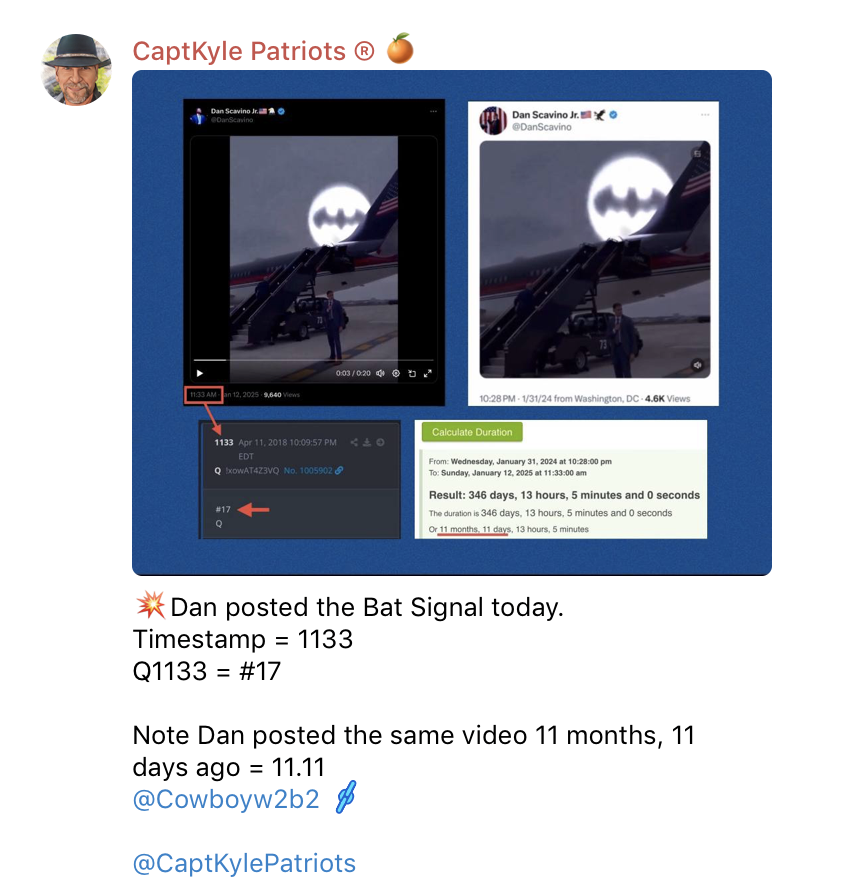Open video settings gear icon
This screenshot has height=882, width=842.
[396, 373]
